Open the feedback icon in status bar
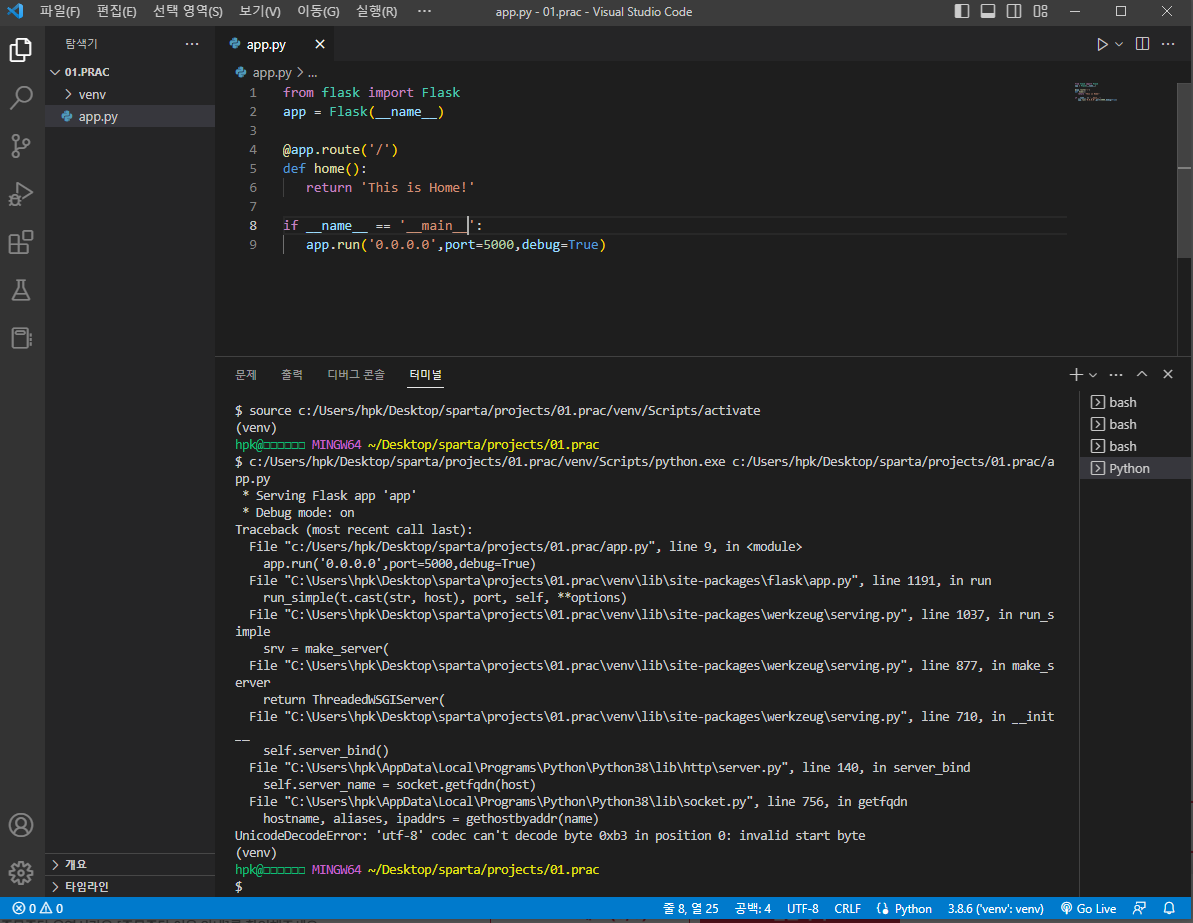1193x923 pixels. click(x=1139, y=909)
